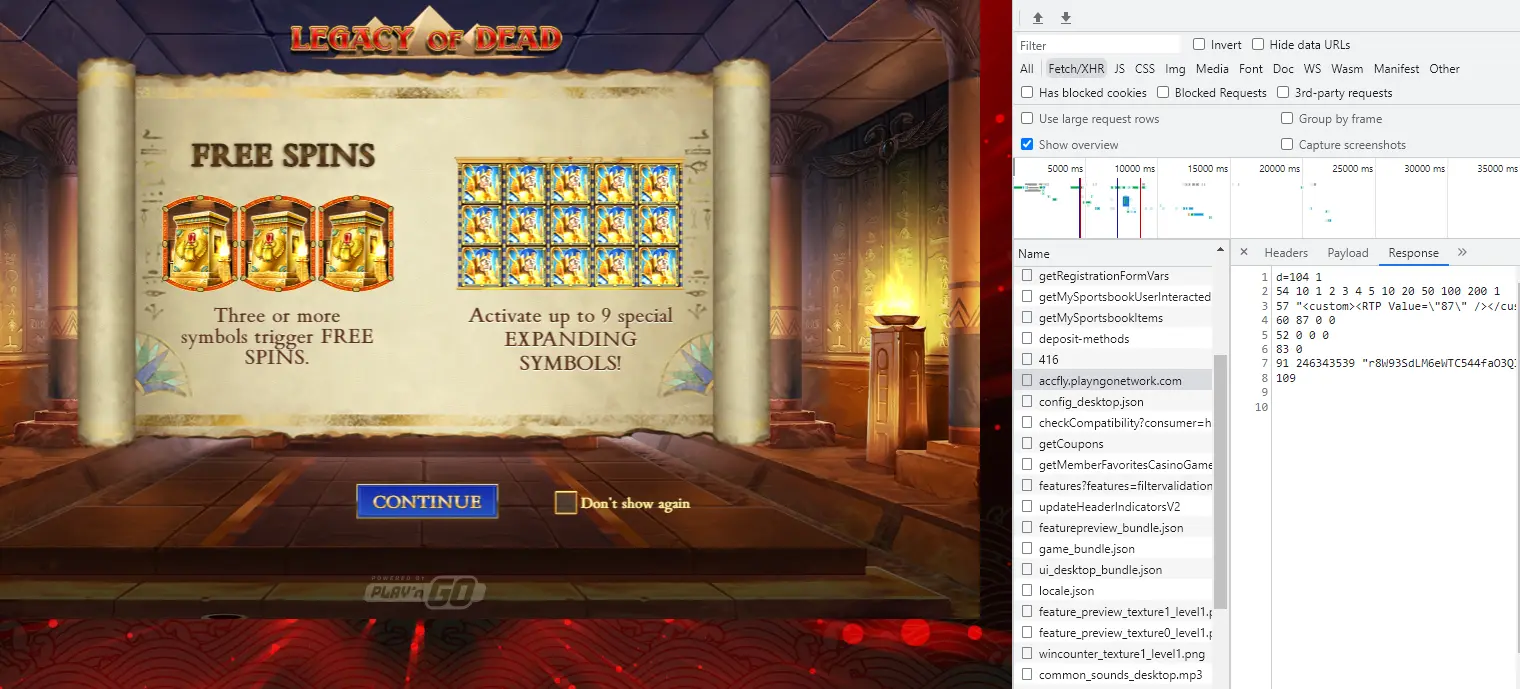The image size is (1520, 689).
Task: Click checkbox beside locale.json row
Action: [1027, 591]
